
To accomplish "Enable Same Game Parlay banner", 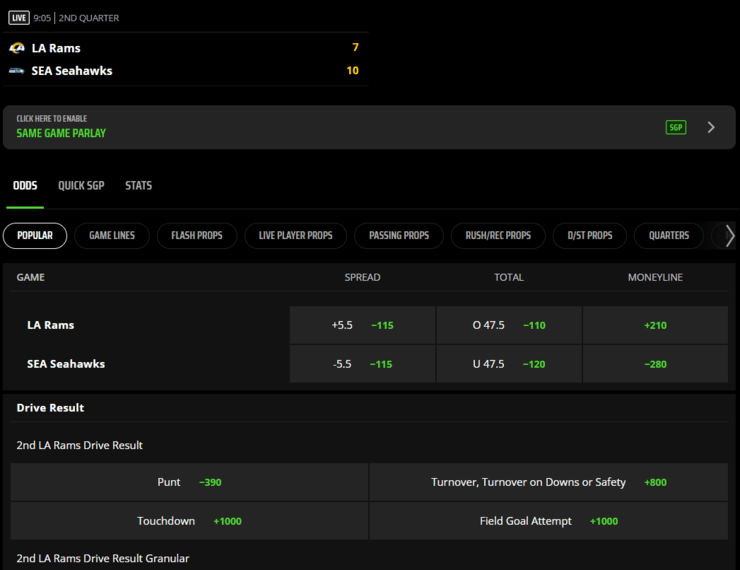I will pyautogui.click(x=369, y=127).
